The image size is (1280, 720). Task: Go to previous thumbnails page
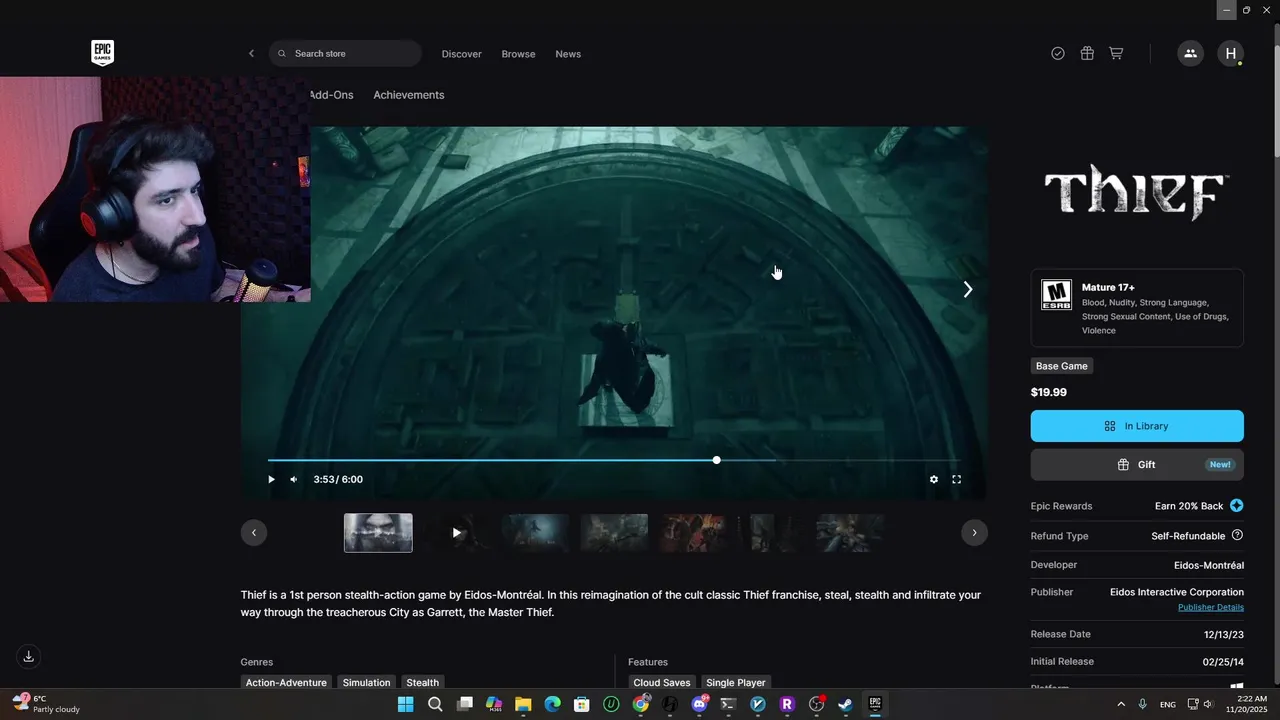[x=254, y=533]
